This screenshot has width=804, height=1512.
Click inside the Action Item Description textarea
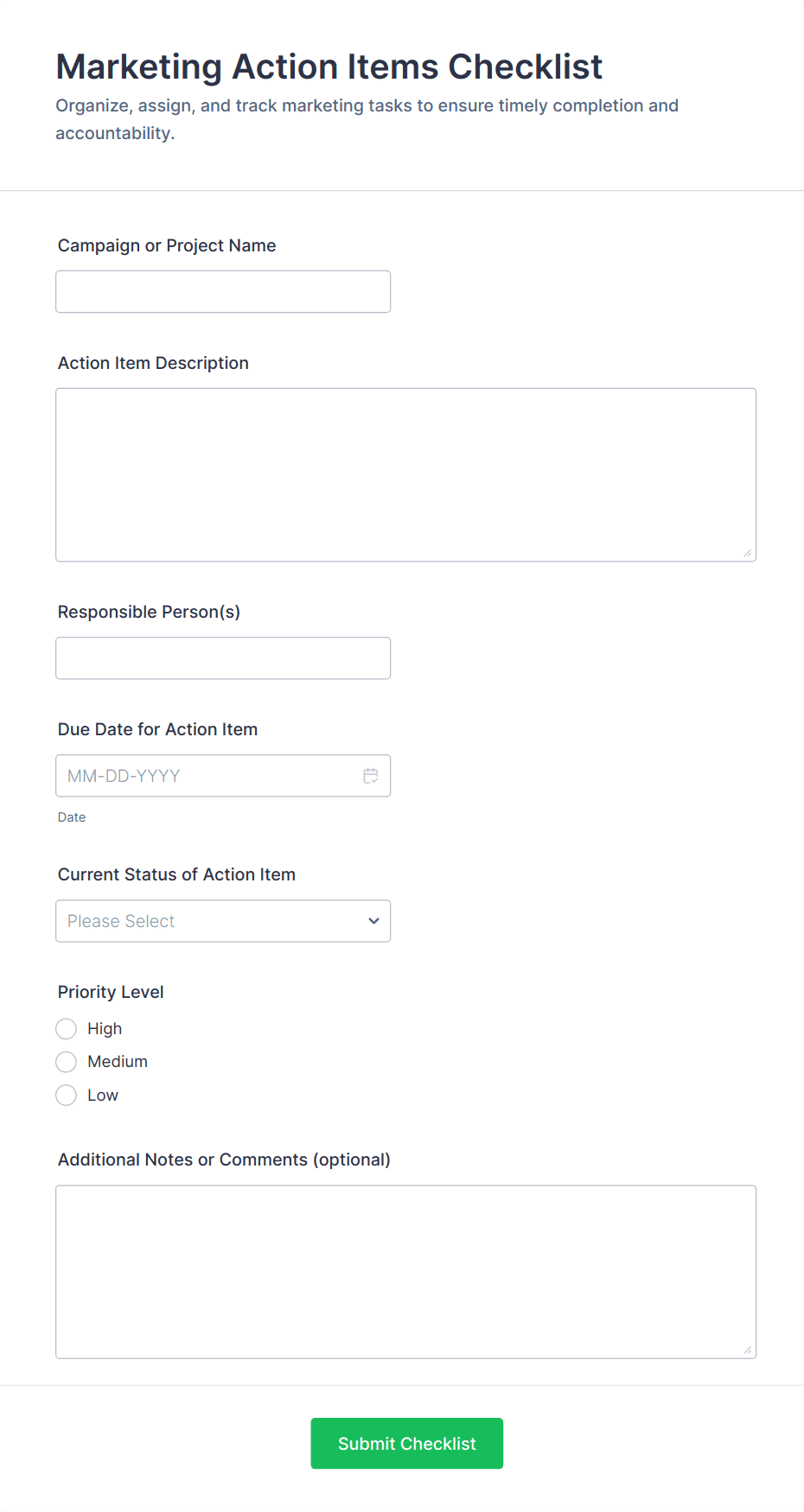point(406,473)
